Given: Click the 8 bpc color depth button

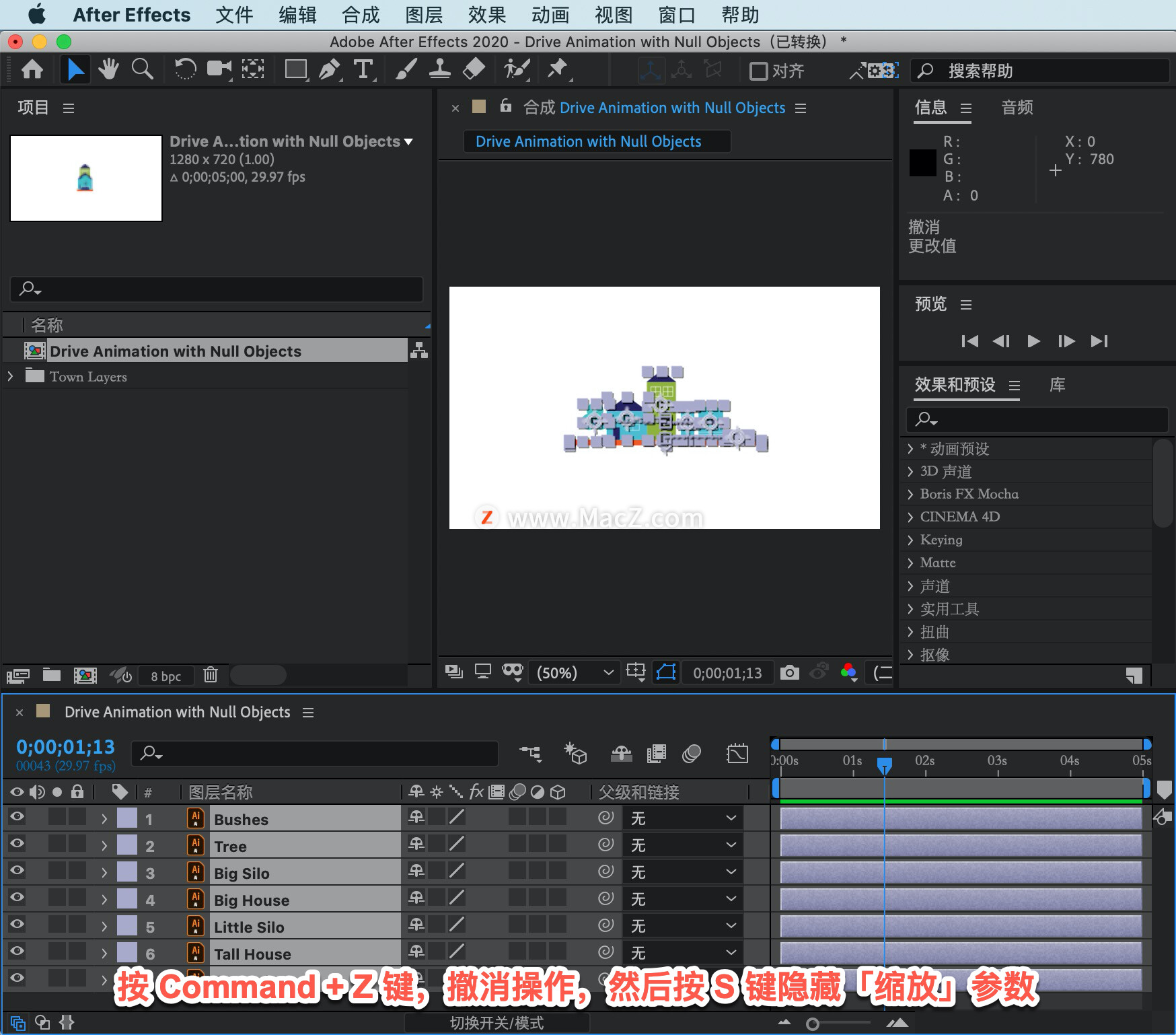Looking at the screenshot, I should pos(166,676).
